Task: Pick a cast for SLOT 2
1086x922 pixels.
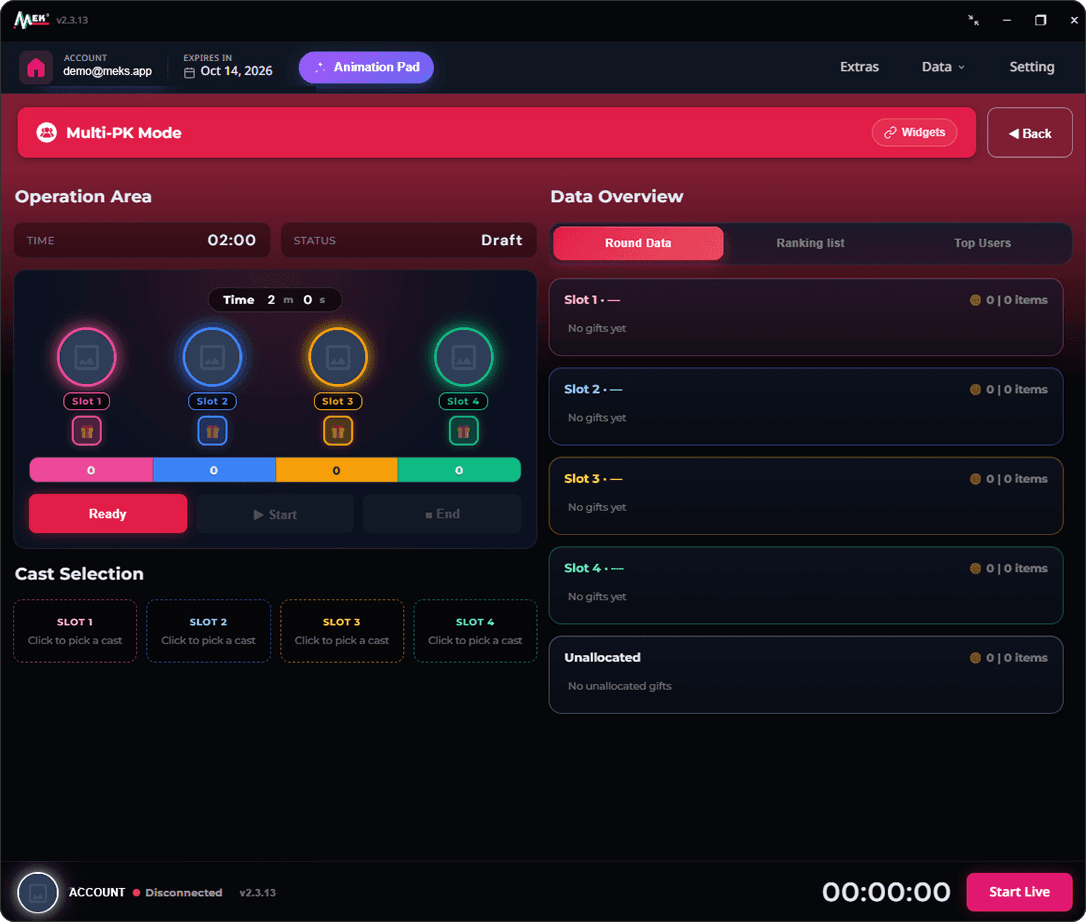Action: tap(208, 631)
